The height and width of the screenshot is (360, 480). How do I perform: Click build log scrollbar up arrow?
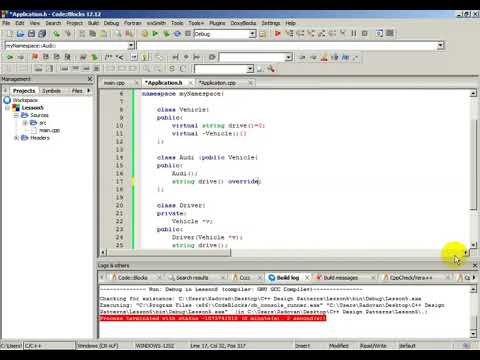(473, 289)
